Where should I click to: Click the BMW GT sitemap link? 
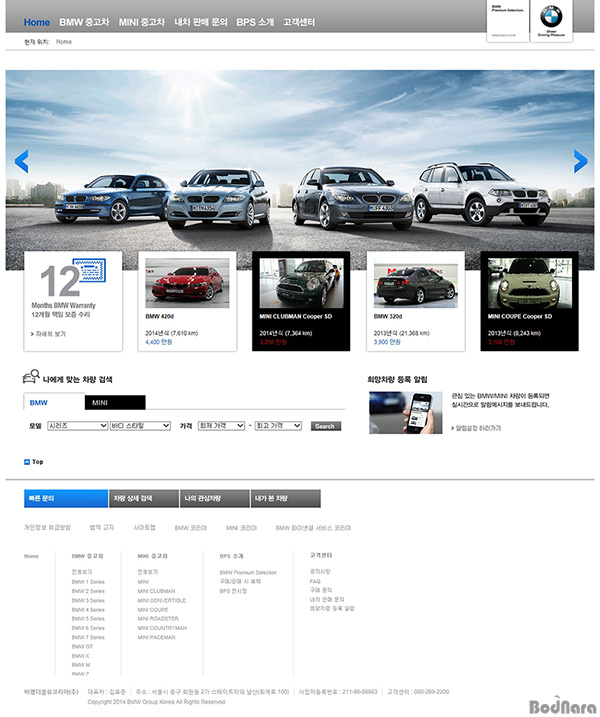(82, 647)
